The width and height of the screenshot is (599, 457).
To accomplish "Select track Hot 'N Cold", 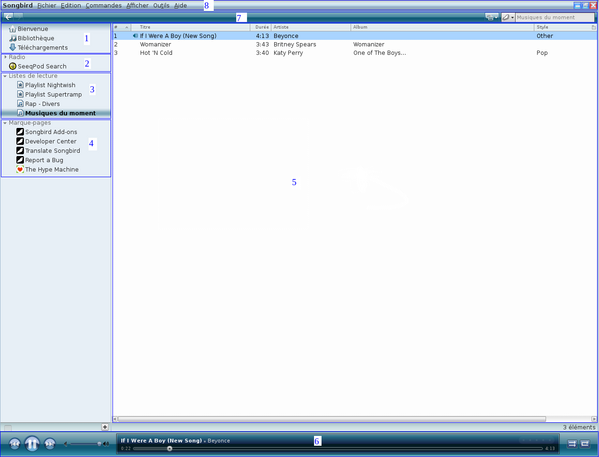I will [x=156, y=53].
